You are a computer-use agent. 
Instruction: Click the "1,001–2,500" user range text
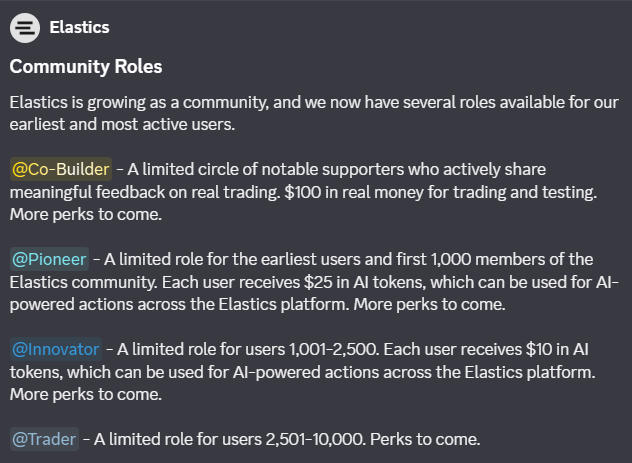pyautogui.click(x=334, y=349)
